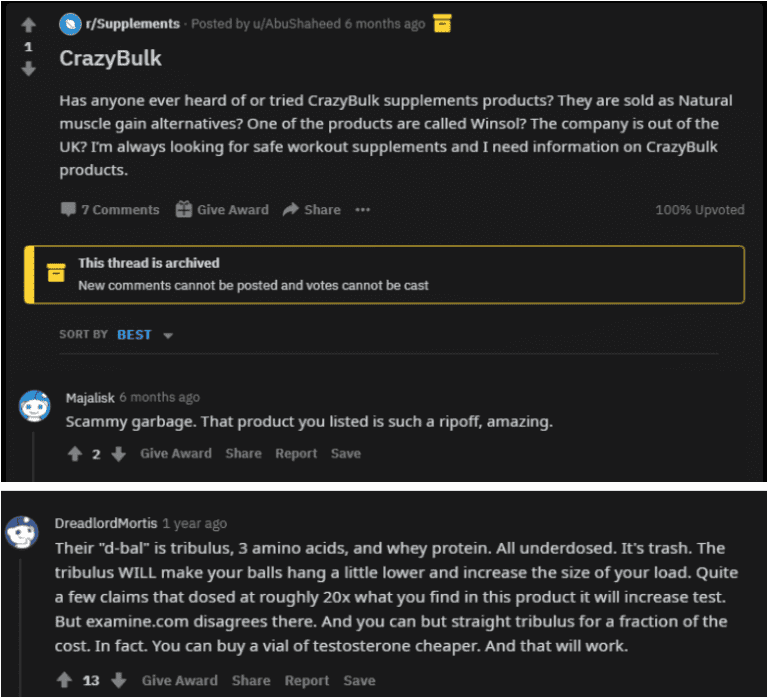Click the yellow archived box icon in post header
Image resolution: width=768 pixels, height=698 pixels.
(x=442, y=23)
